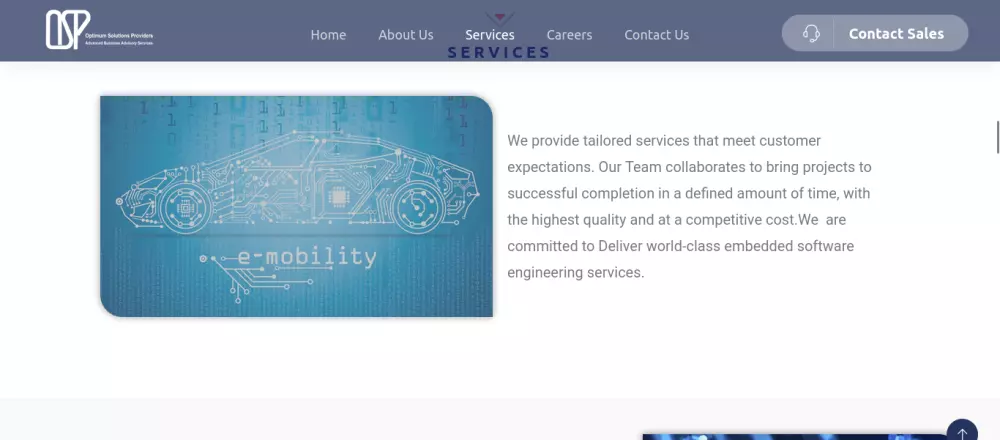The height and width of the screenshot is (440, 1000).
Task: Click the e-mobility text in the image
Action: pyautogui.click(x=307, y=257)
